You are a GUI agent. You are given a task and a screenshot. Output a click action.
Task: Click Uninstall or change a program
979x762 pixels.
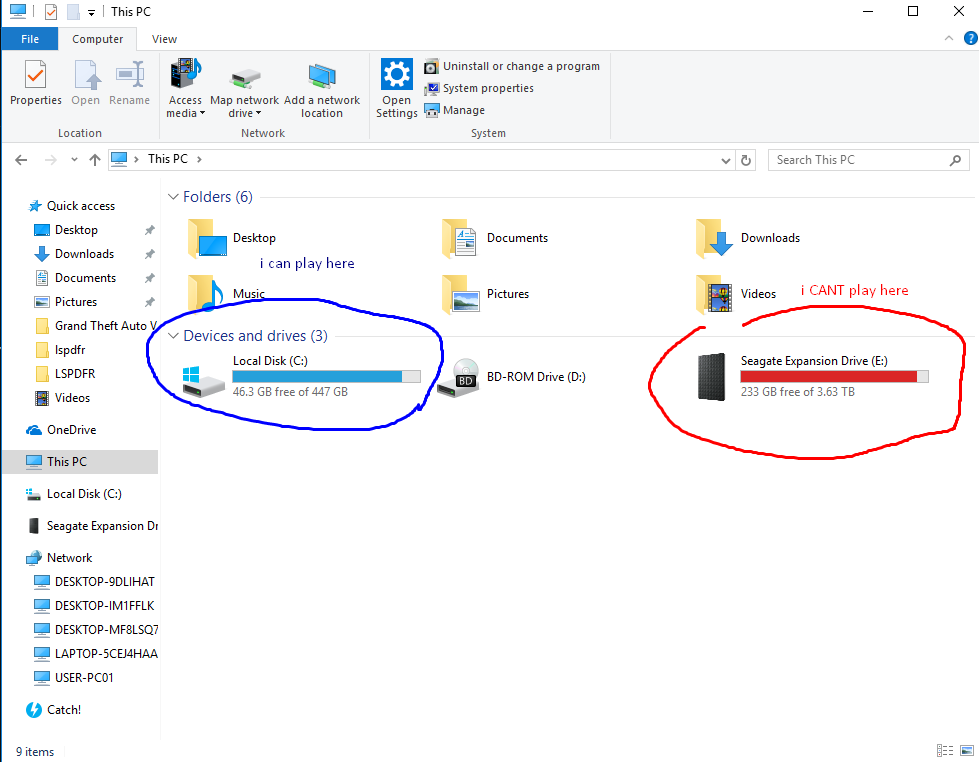pos(512,66)
